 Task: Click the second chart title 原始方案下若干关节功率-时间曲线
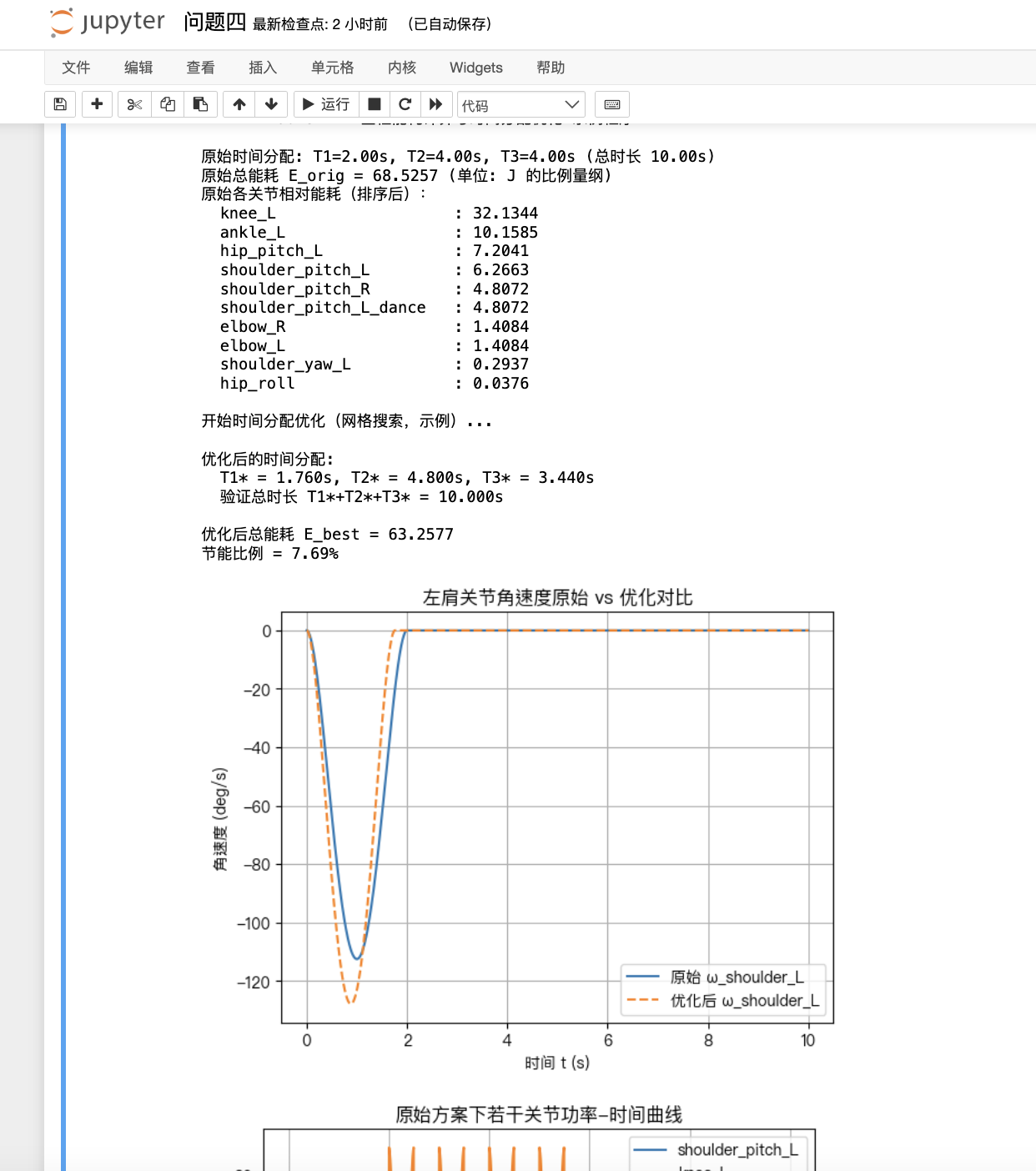[539, 1114]
